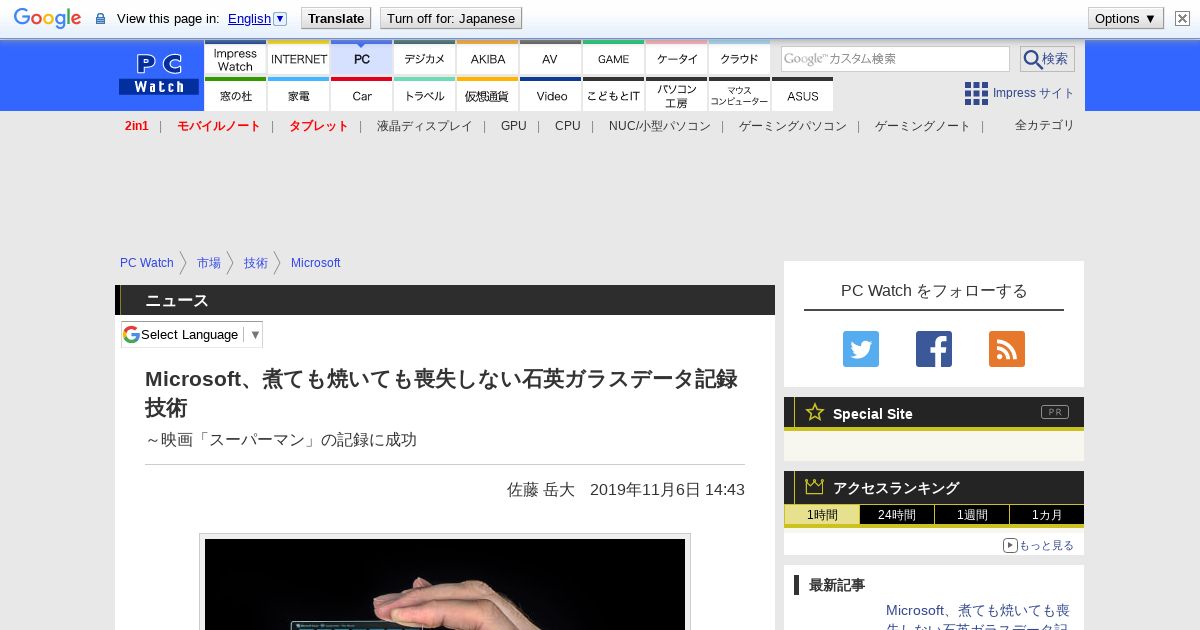Open the Select Language dropdown
This screenshot has width=1200, height=630.
192,334
